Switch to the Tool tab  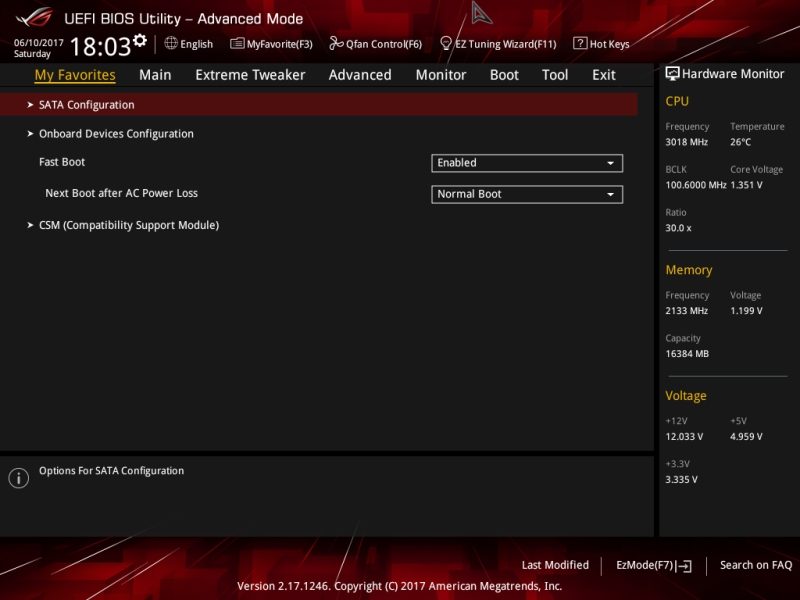tap(555, 75)
